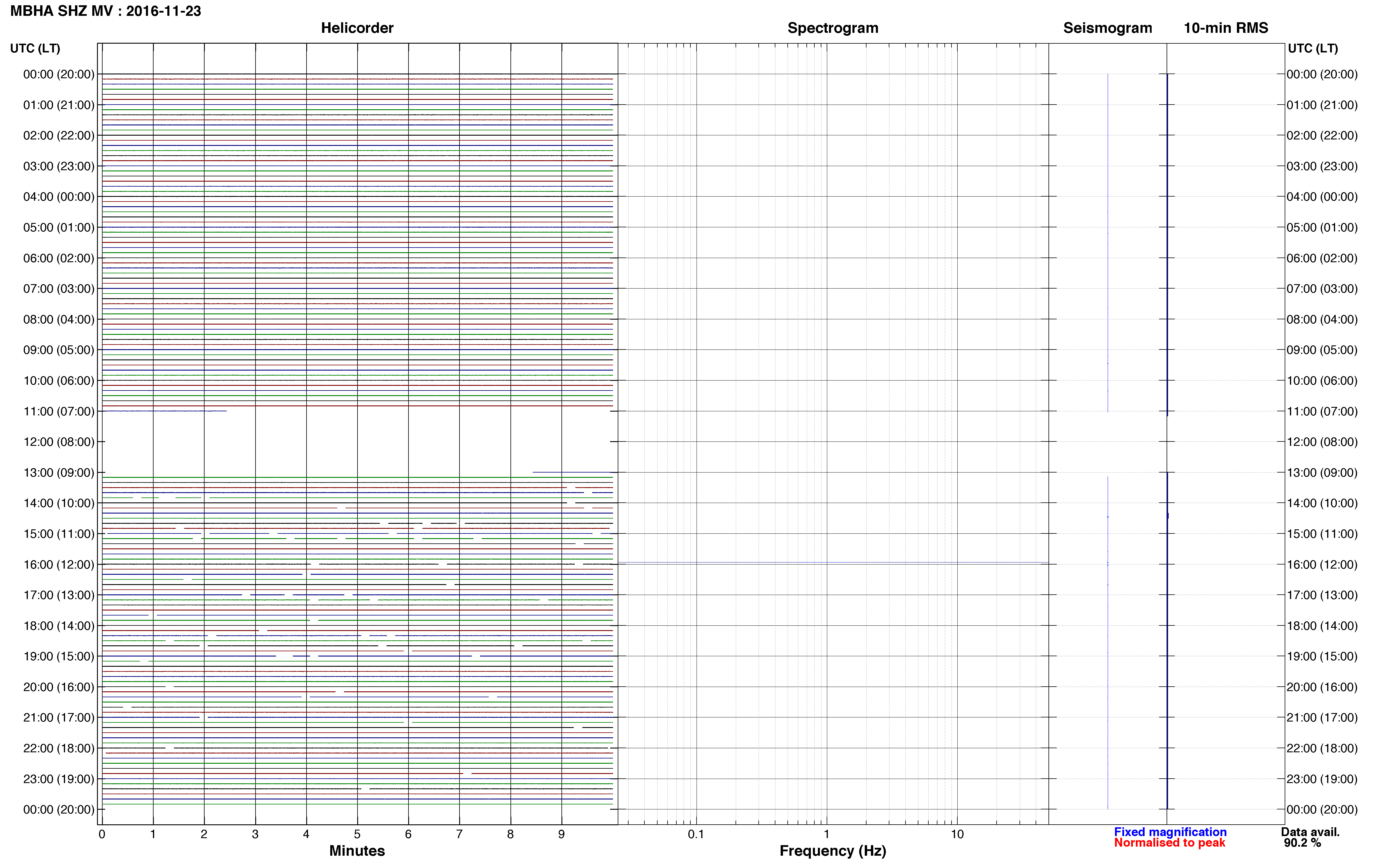Click the '10' frequency tick label
The height and width of the screenshot is (868, 1389).
(957, 834)
